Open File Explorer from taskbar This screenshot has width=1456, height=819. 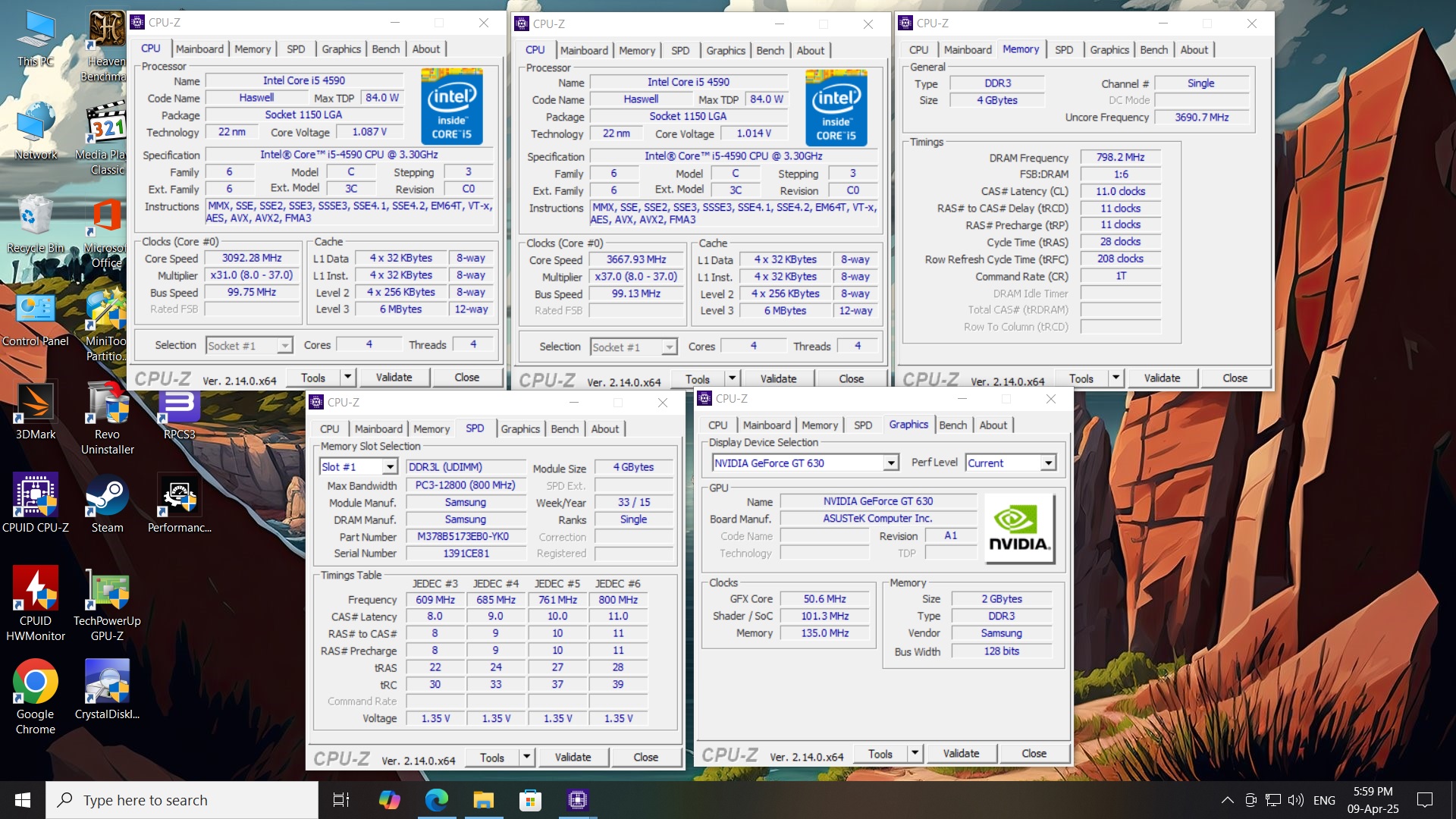[484, 800]
